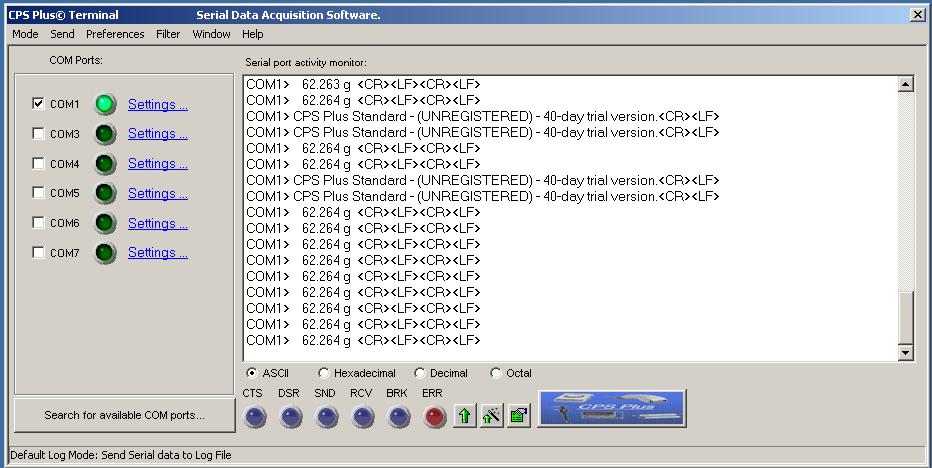932x468 pixels.
Task: Click the activity monitor scrollbar thumb
Action: 905,318
